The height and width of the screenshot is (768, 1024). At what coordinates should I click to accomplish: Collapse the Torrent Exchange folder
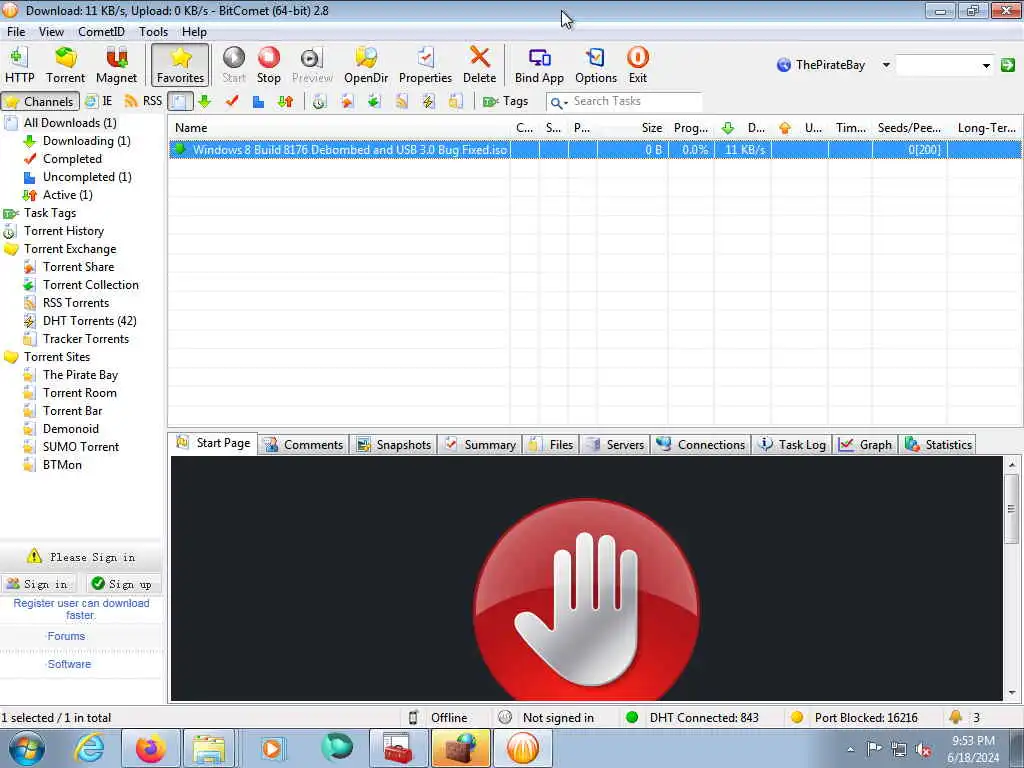(x=11, y=249)
